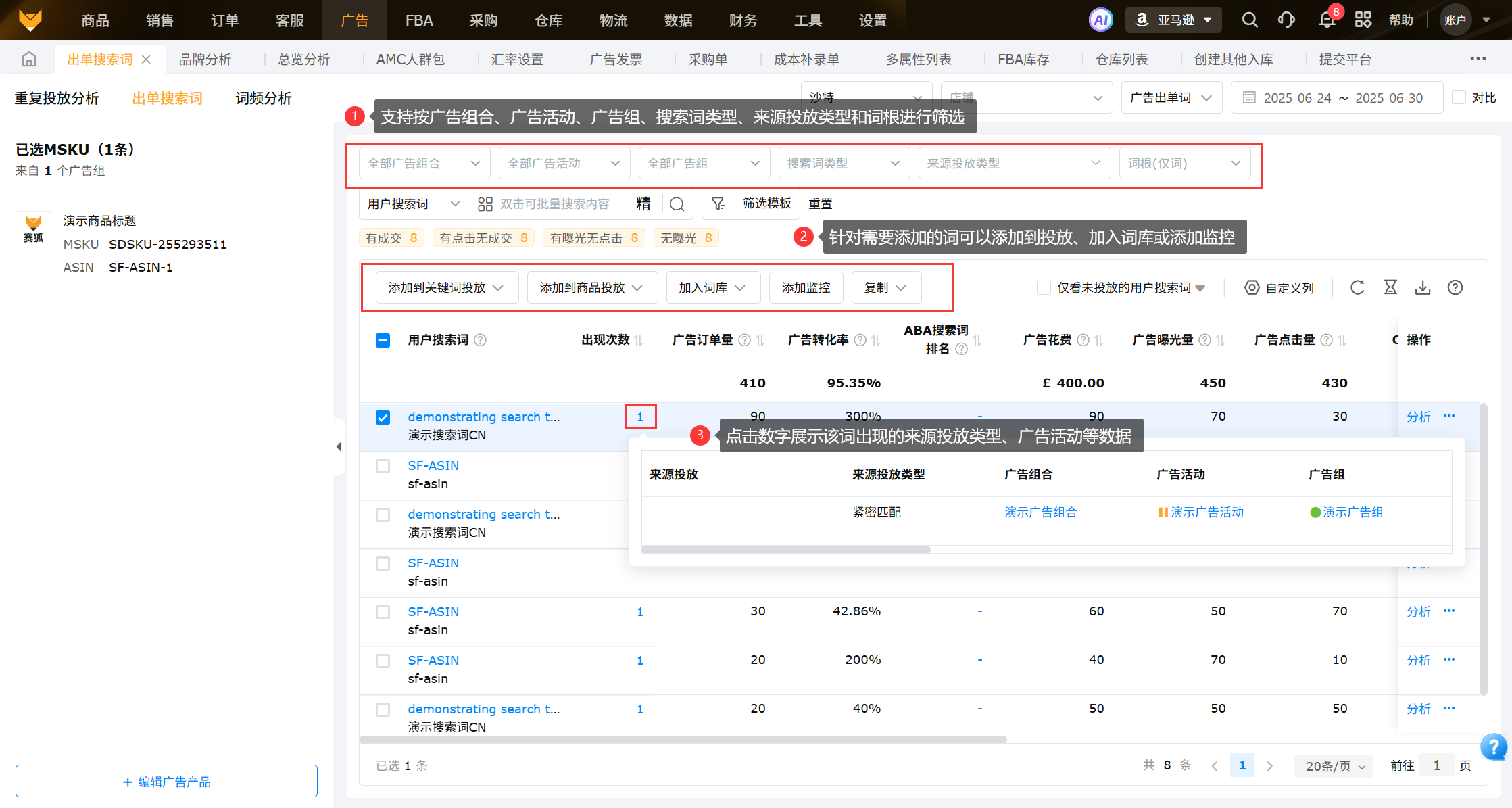
Task: Open the notifications bell icon
Action: [1327, 20]
